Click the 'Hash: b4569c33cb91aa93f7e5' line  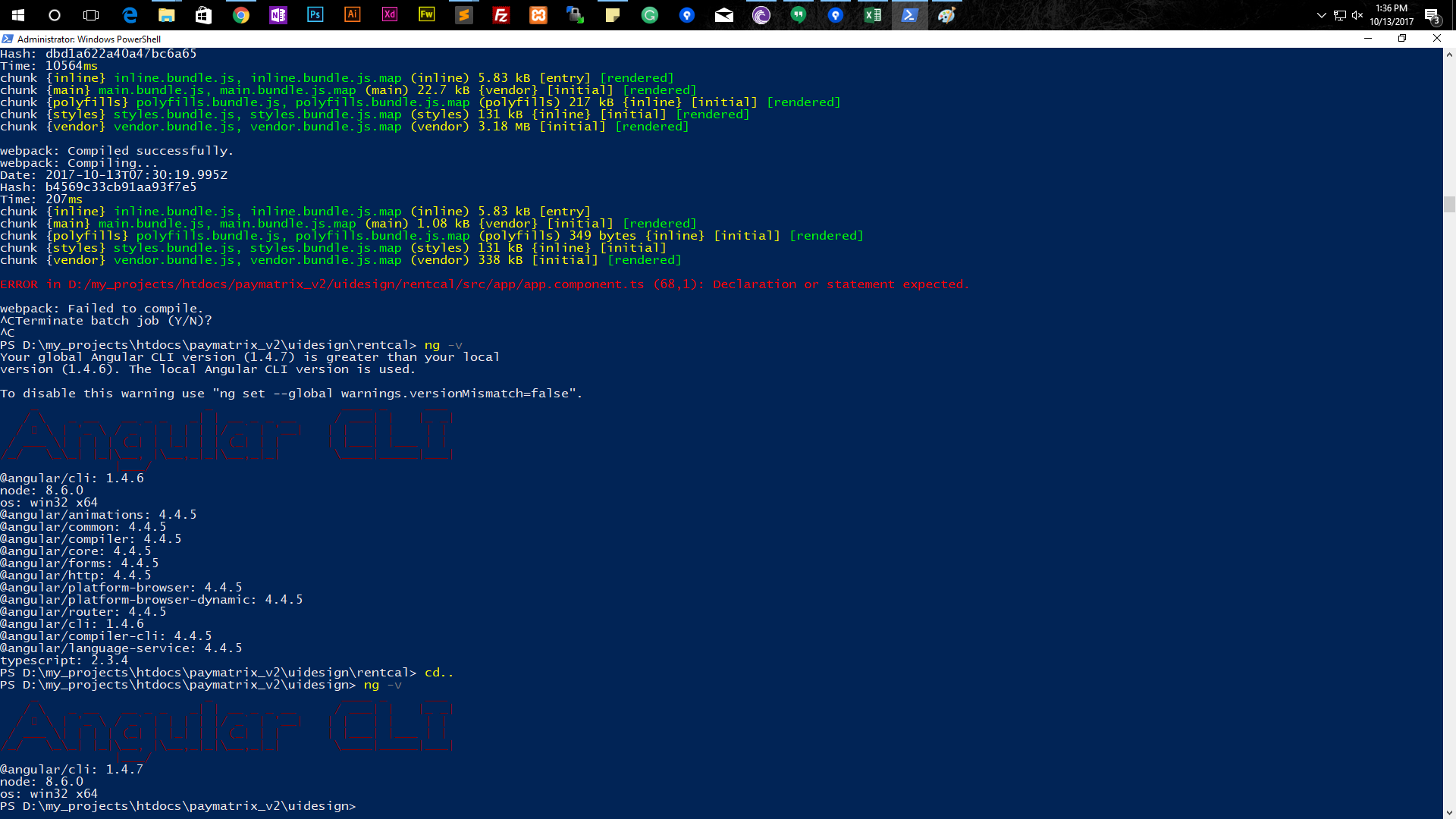(x=99, y=187)
